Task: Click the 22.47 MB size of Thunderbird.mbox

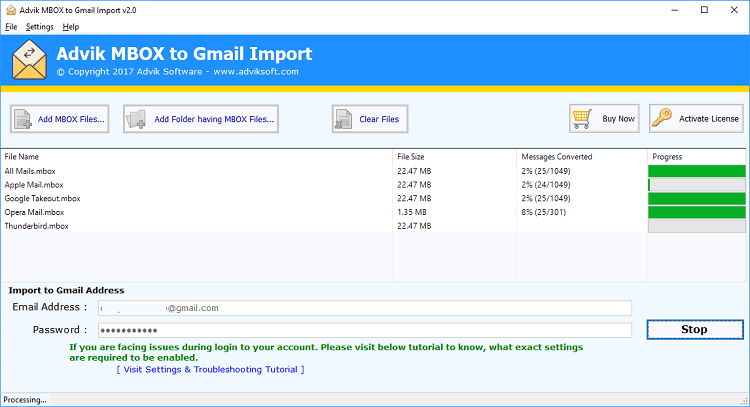Action: tap(414, 226)
